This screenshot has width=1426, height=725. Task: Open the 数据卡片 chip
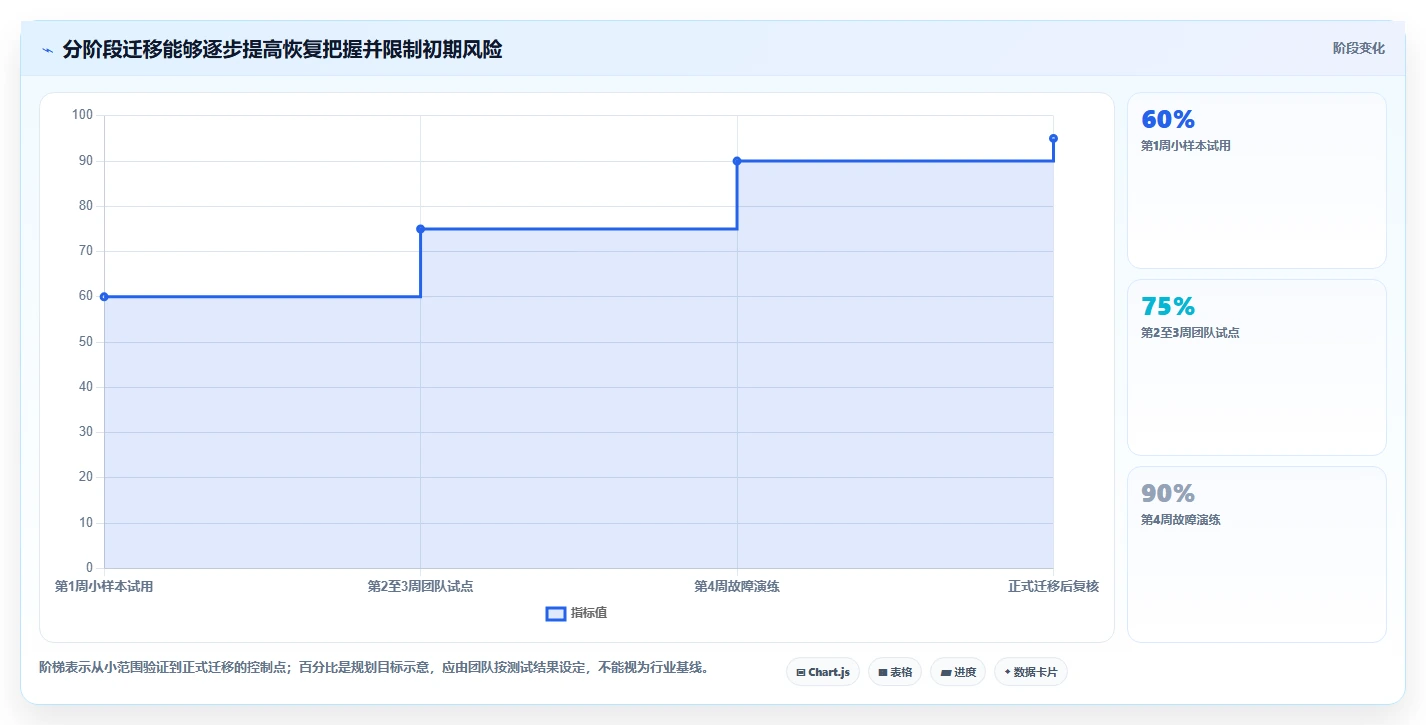1031,672
